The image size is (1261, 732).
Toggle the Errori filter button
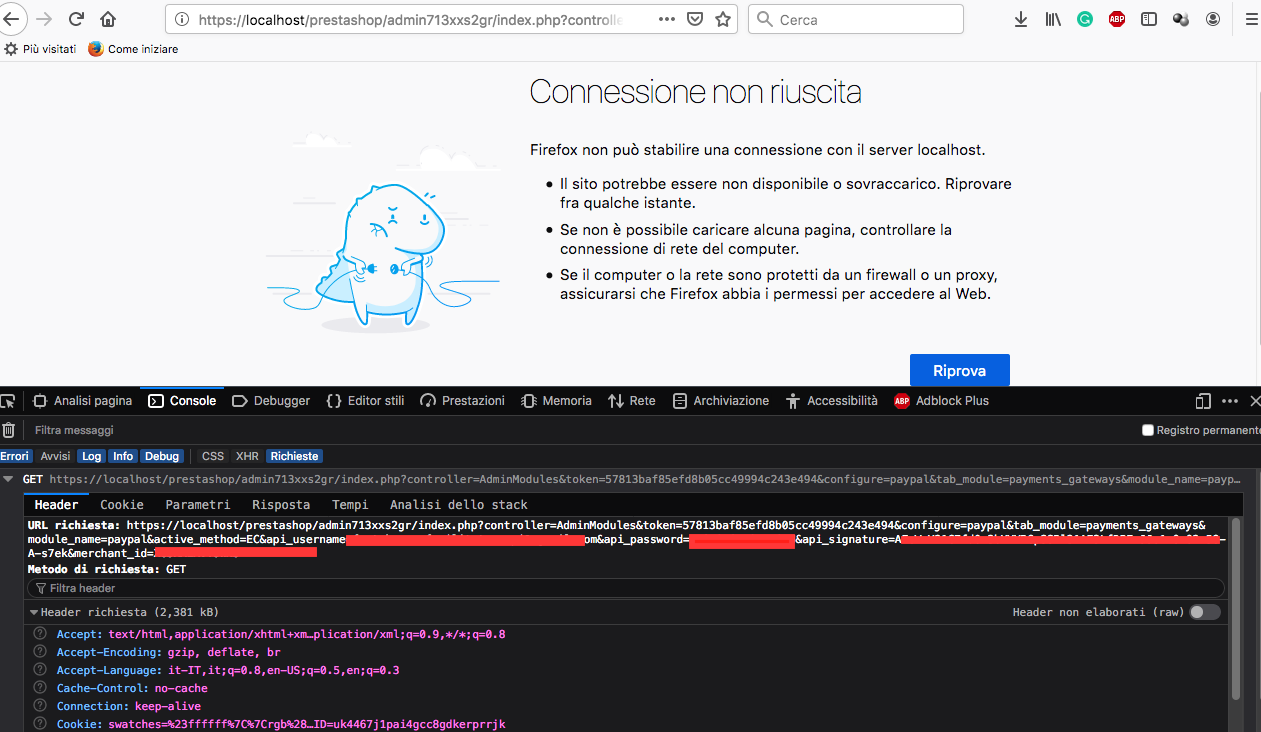click(x=15, y=456)
